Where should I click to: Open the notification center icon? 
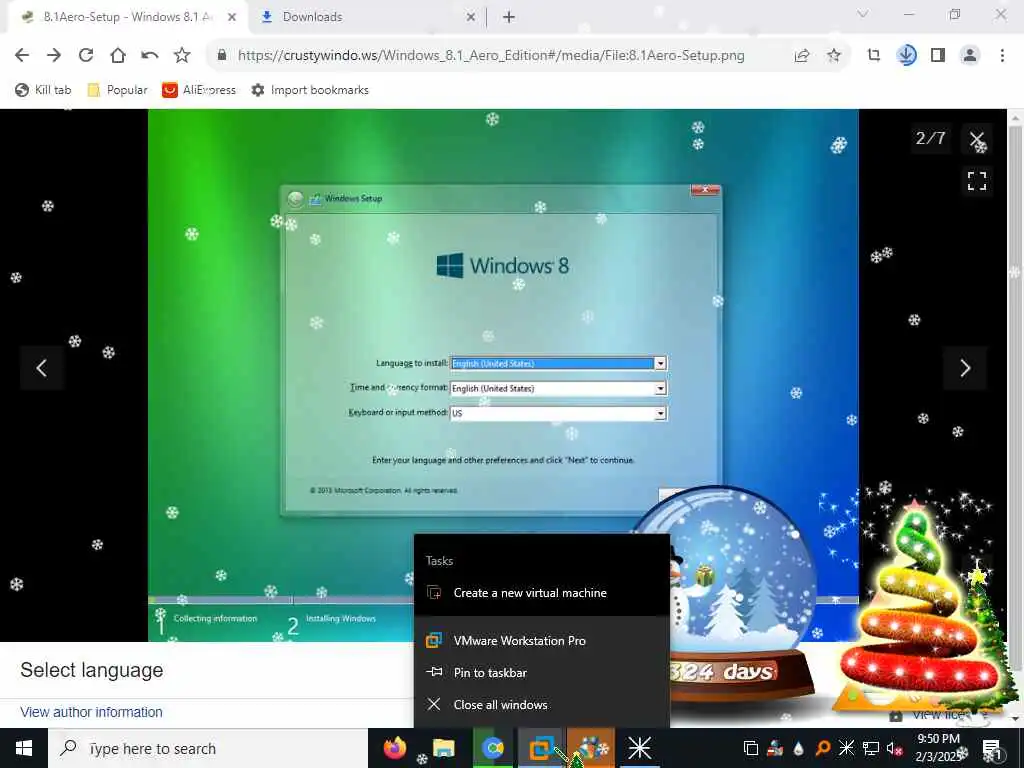coord(992,748)
